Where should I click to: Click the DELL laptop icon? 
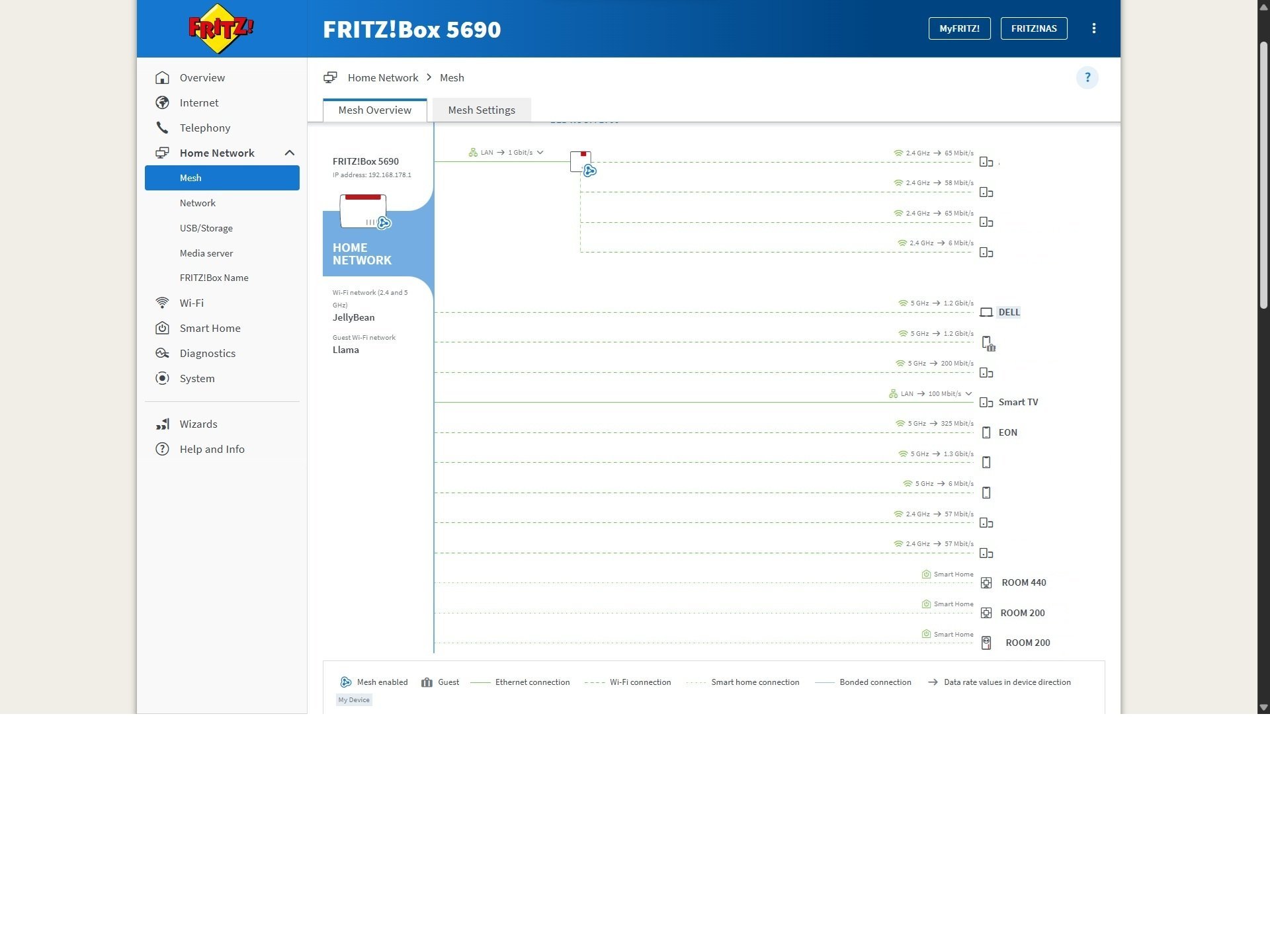[x=986, y=312]
